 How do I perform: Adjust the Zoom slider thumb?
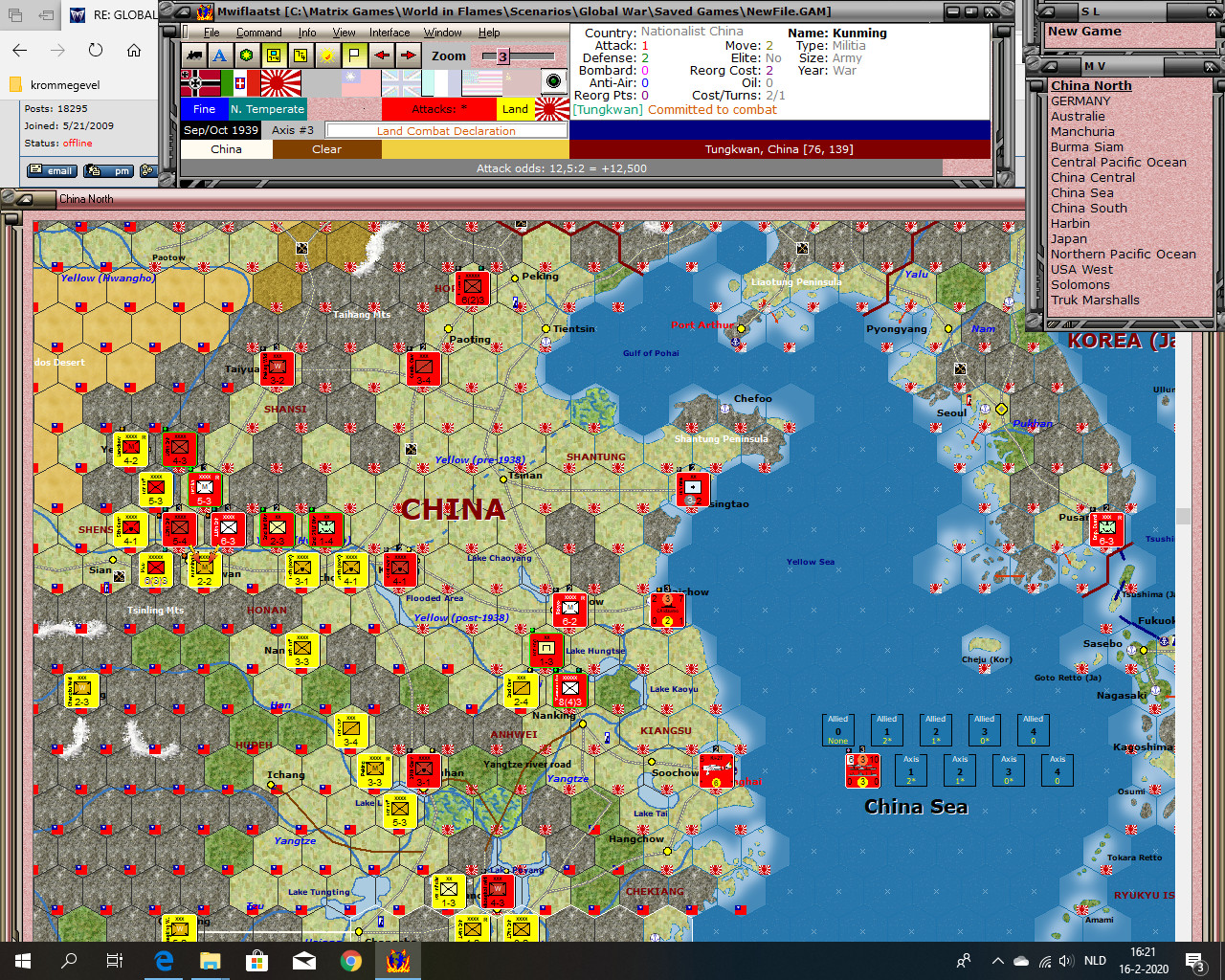point(502,56)
